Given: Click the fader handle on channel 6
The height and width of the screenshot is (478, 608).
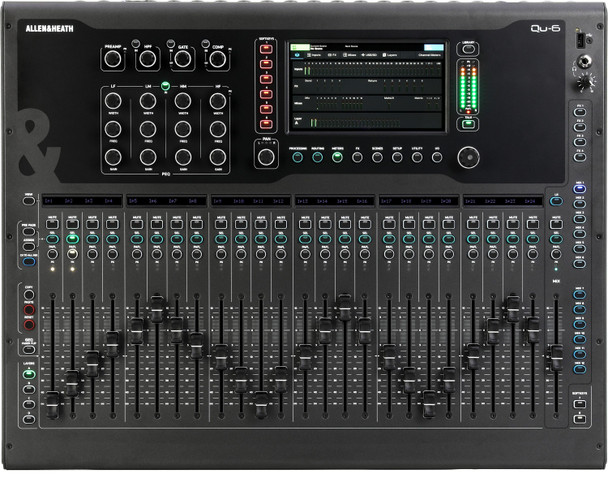Looking at the screenshot, I should [x=157, y=309].
